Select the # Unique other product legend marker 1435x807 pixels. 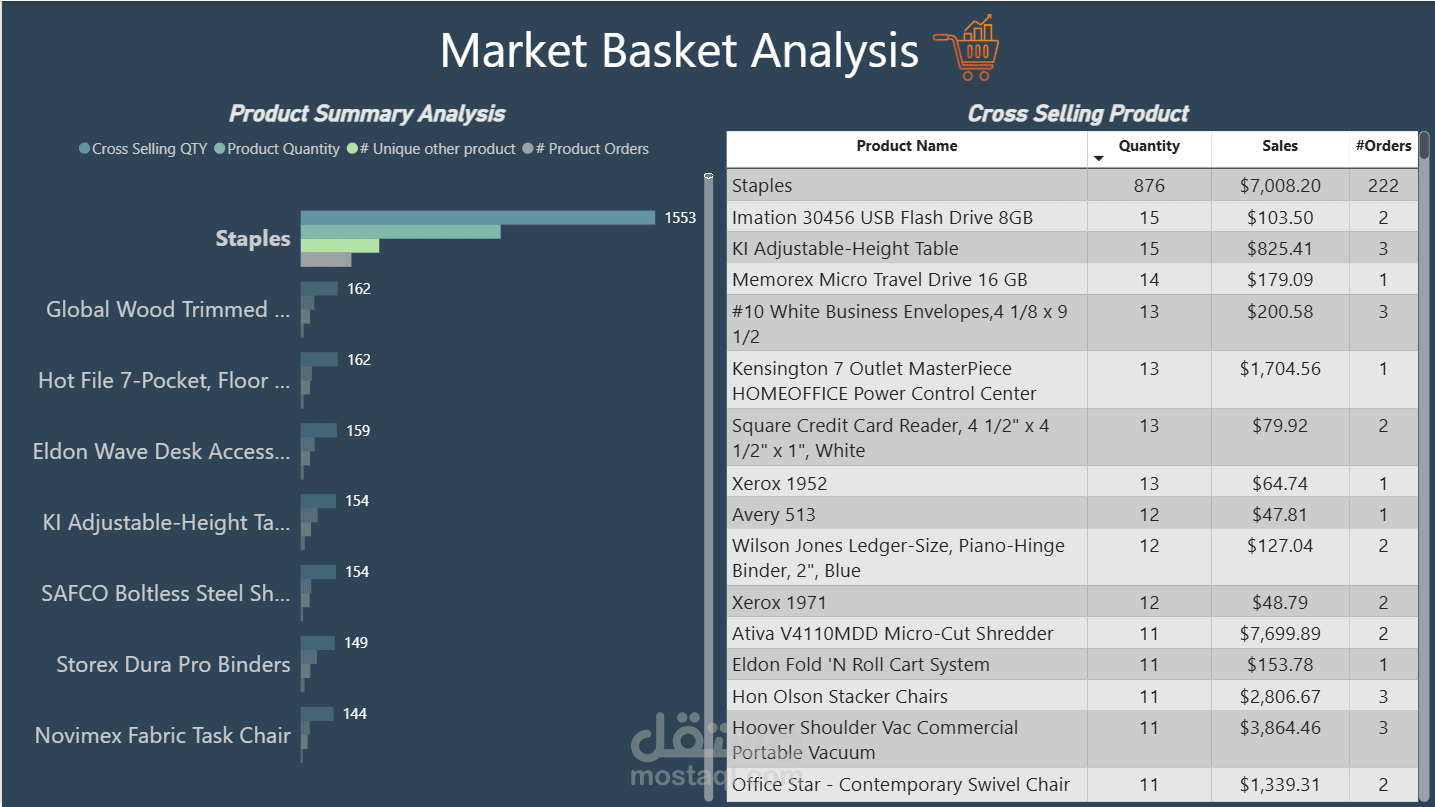(352, 149)
